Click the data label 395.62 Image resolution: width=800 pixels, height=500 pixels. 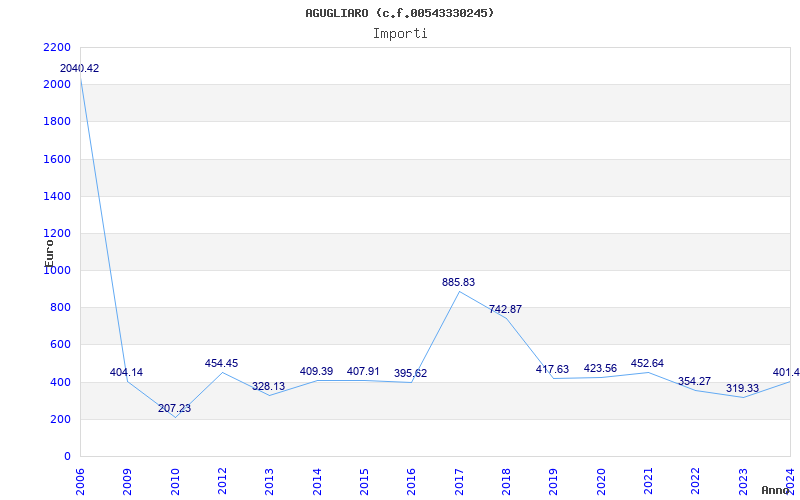(410, 373)
